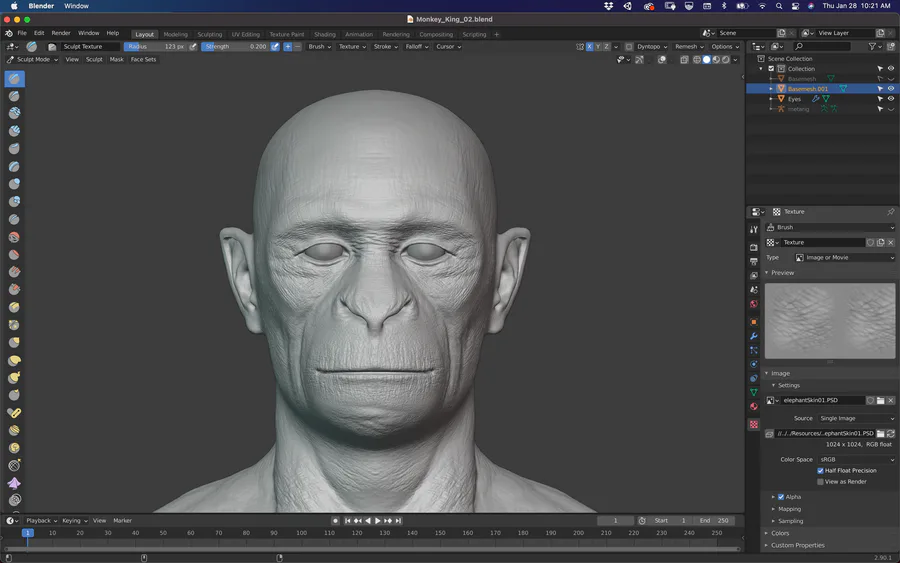
Task: Open the Render properties tab
Action: (754, 247)
